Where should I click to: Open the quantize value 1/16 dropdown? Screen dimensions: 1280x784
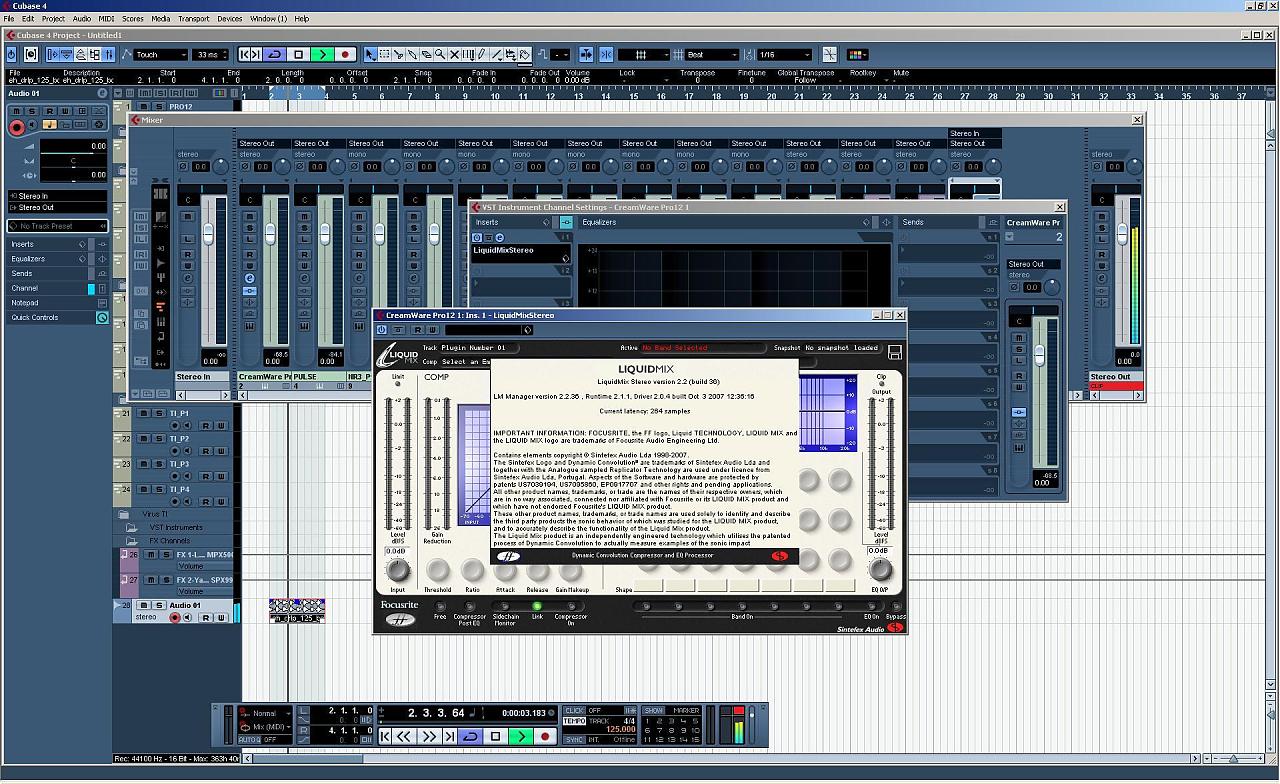(785, 54)
